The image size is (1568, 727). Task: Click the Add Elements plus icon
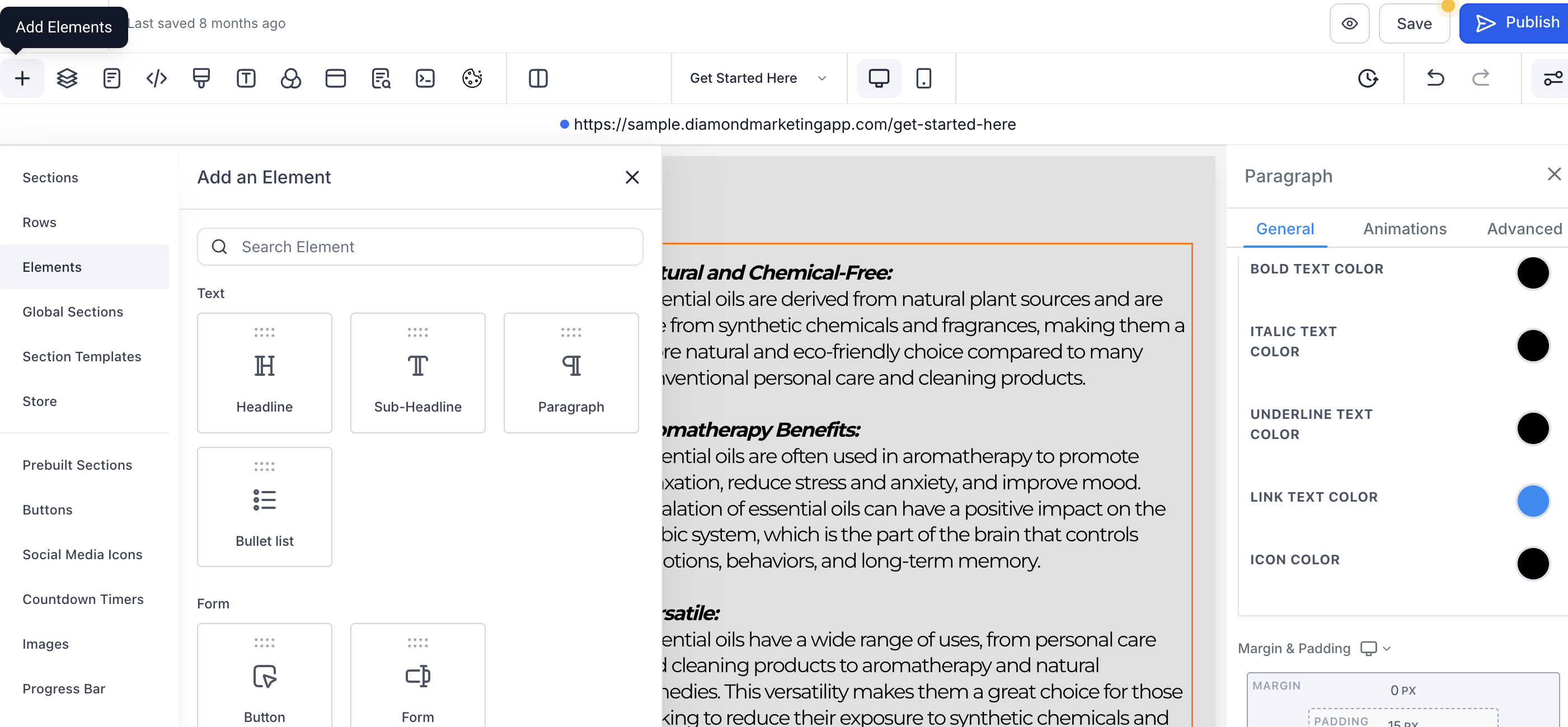click(x=22, y=78)
